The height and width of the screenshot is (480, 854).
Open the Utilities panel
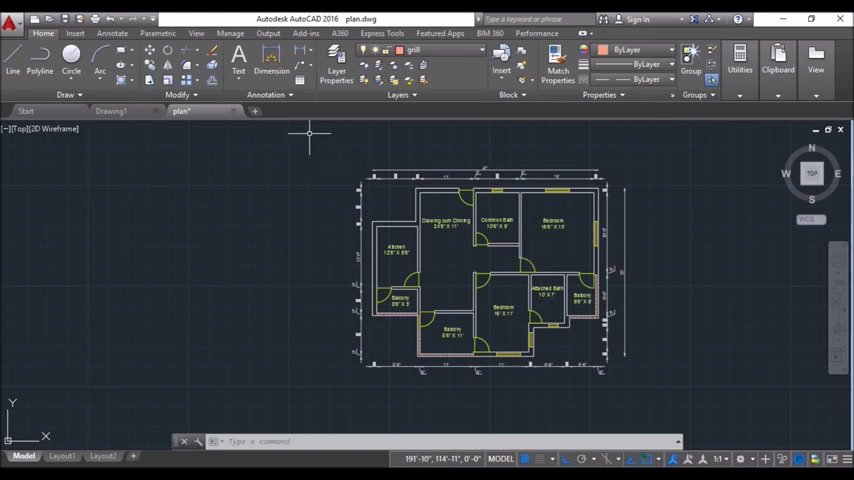tap(740, 59)
